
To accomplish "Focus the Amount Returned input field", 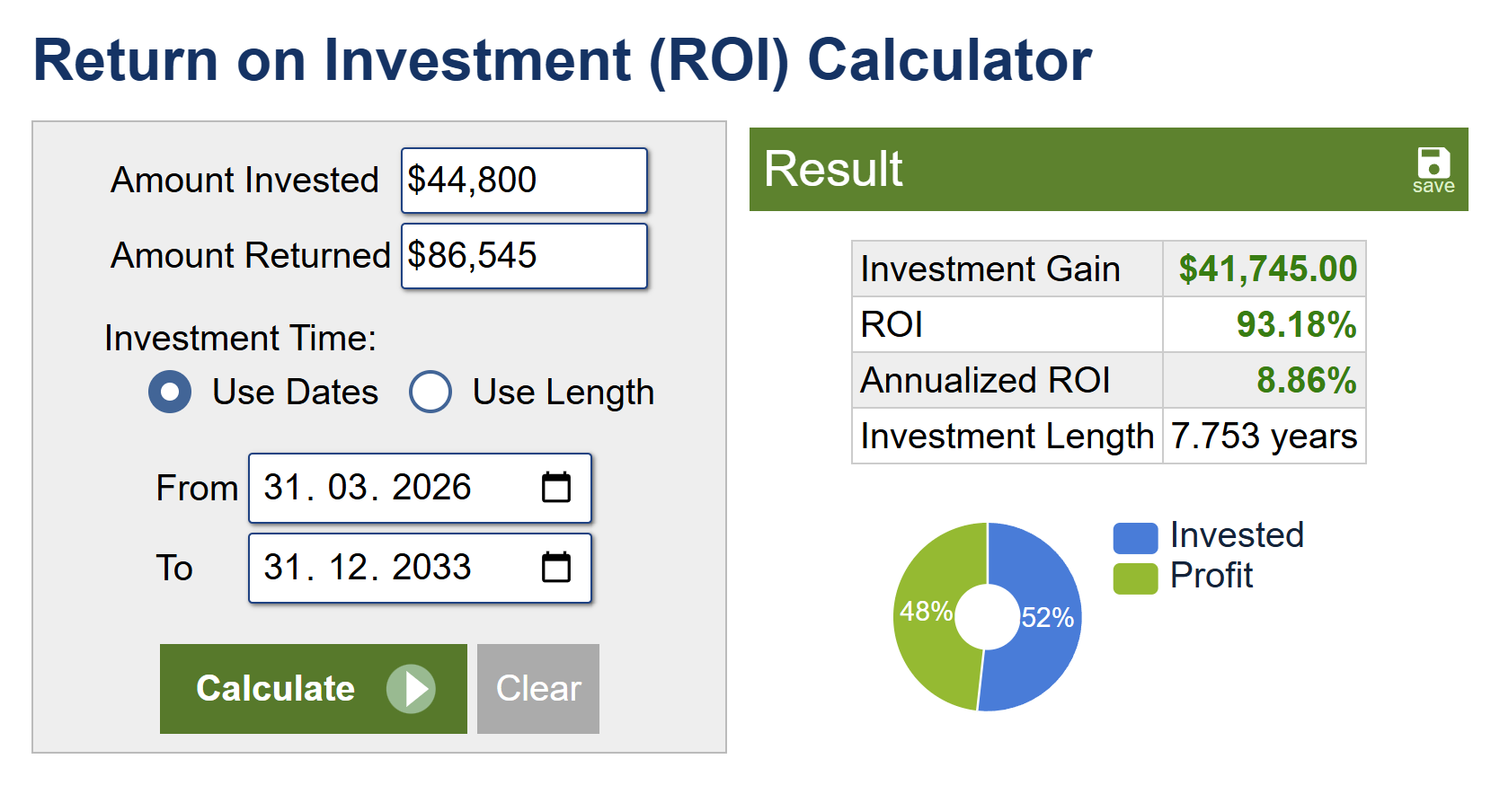I will 523,256.
